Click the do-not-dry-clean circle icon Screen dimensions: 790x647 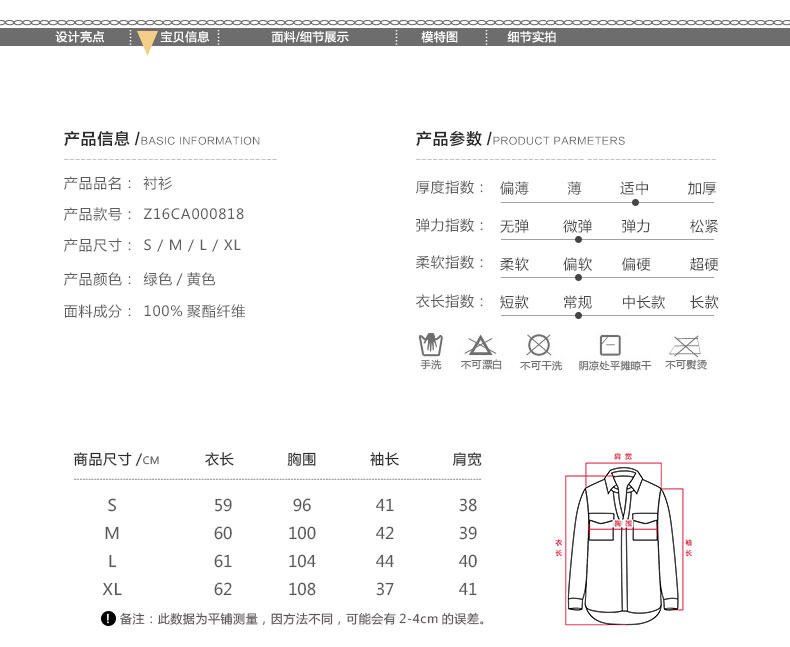[x=539, y=346]
